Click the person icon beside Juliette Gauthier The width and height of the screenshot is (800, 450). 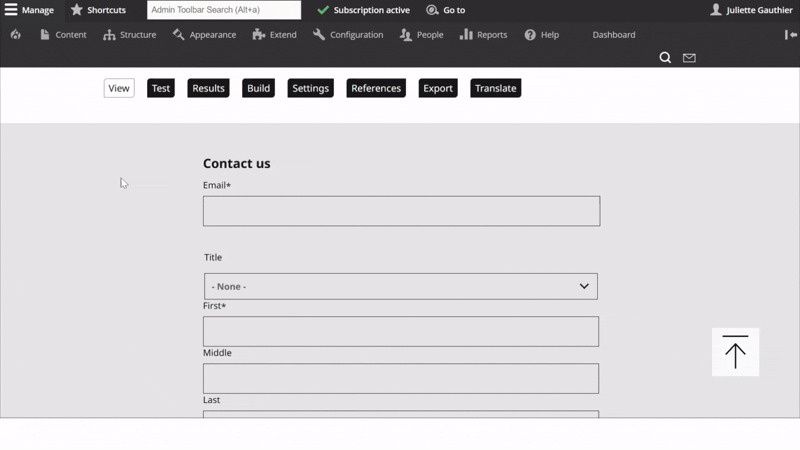[x=716, y=10]
